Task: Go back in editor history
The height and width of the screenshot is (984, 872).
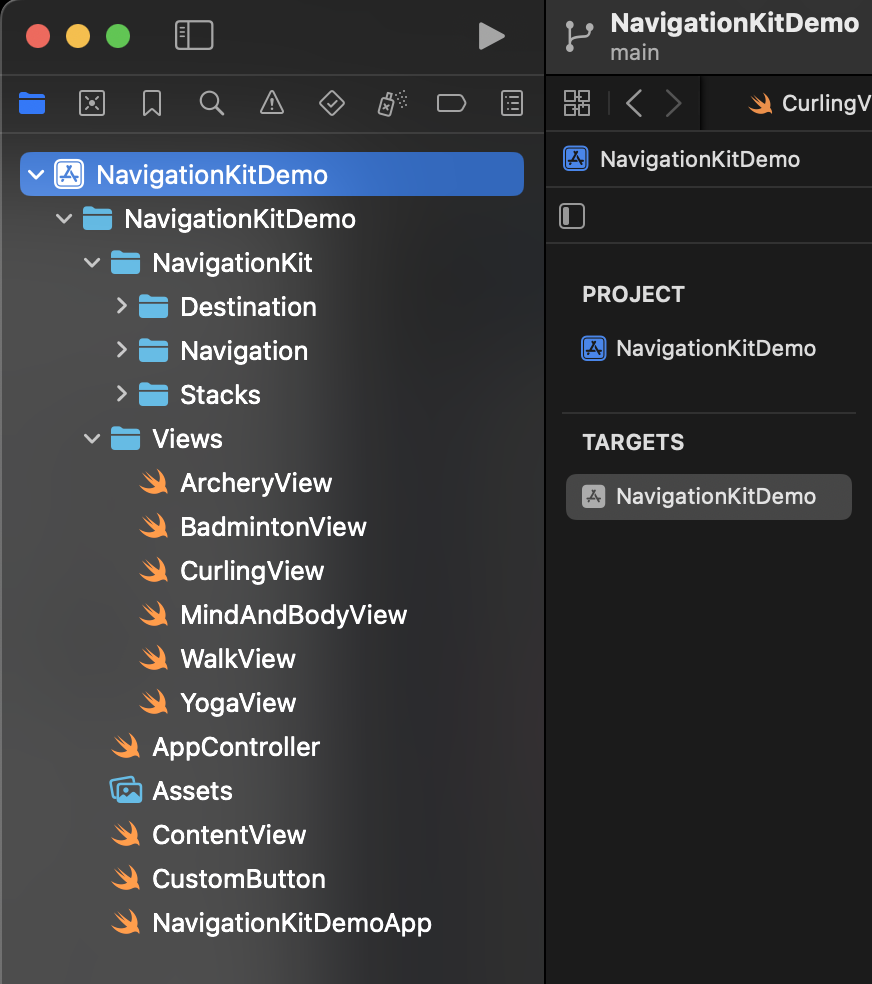Action: [x=634, y=103]
